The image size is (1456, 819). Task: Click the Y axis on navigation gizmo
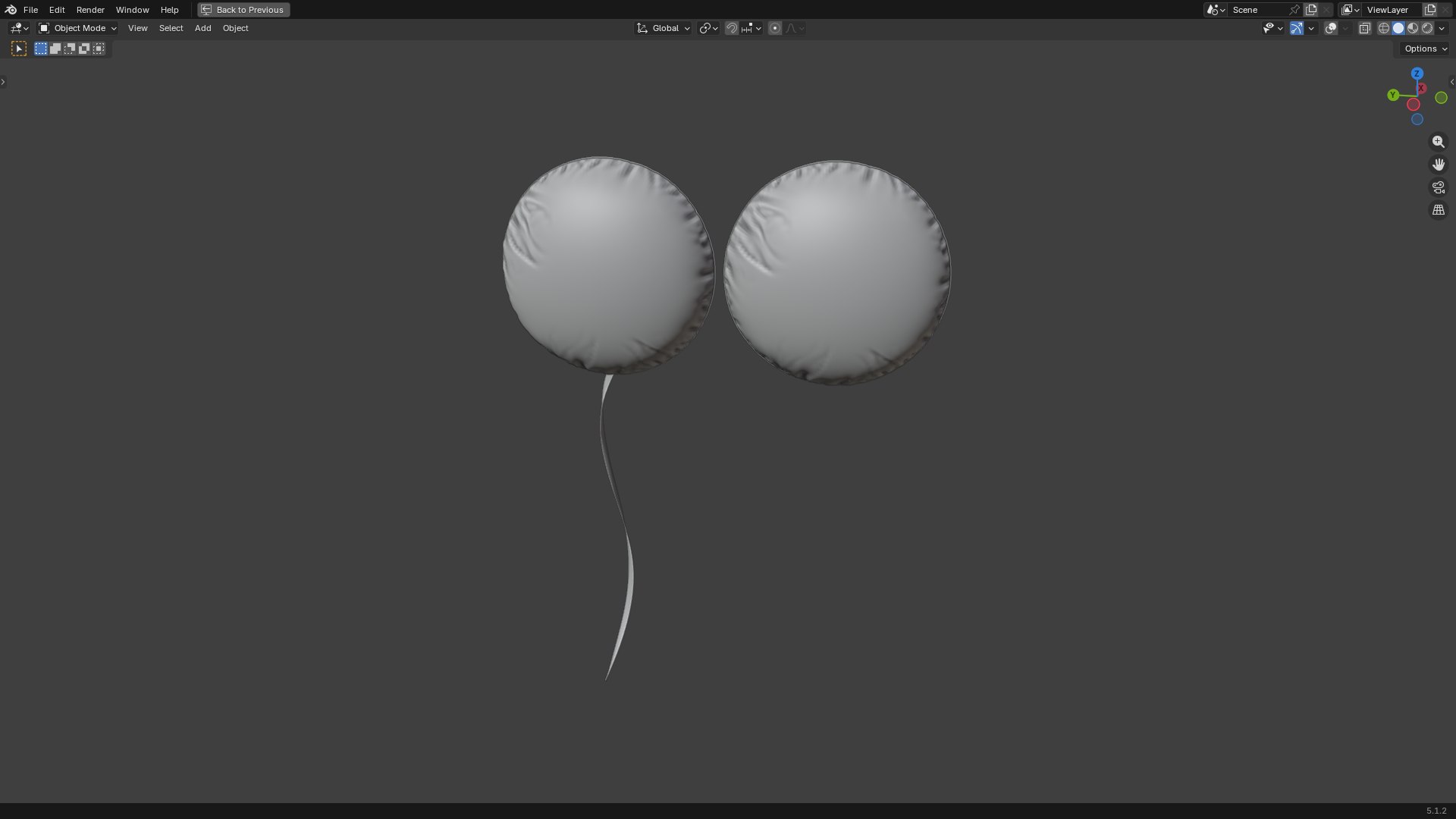1393,95
